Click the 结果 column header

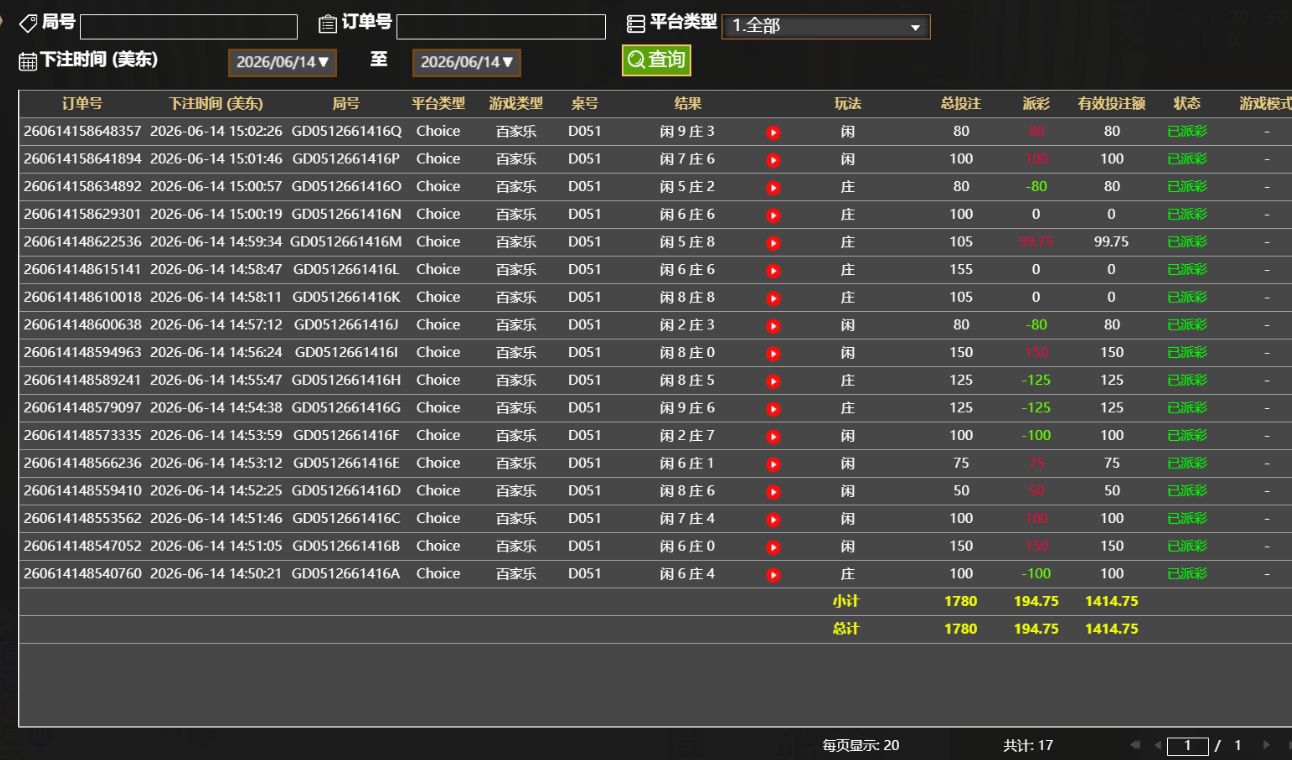688,104
